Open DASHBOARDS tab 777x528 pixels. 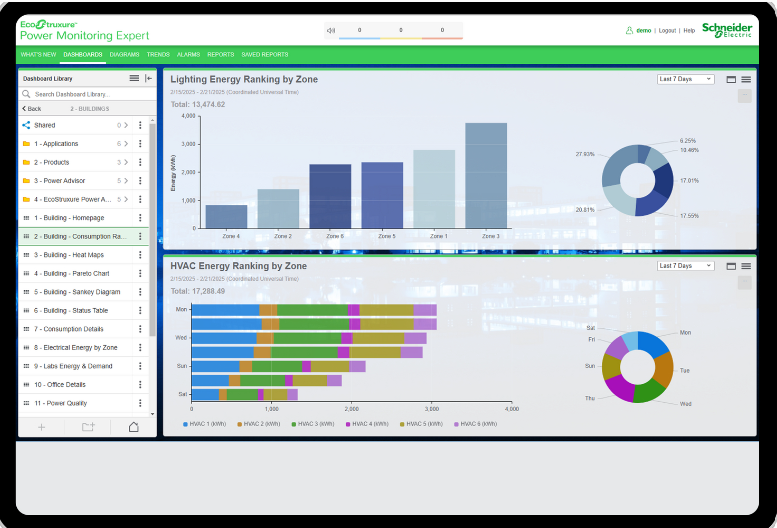point(83,54)
